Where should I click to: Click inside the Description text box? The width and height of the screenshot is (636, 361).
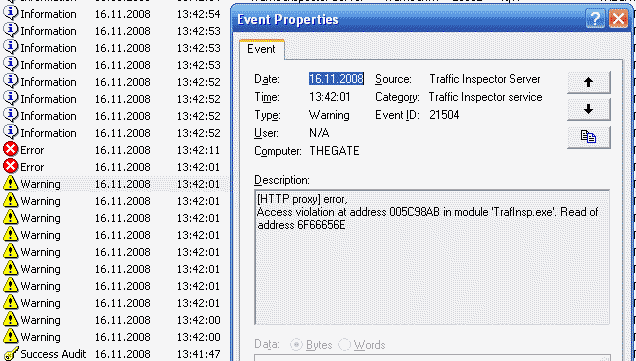coord(432,257)
